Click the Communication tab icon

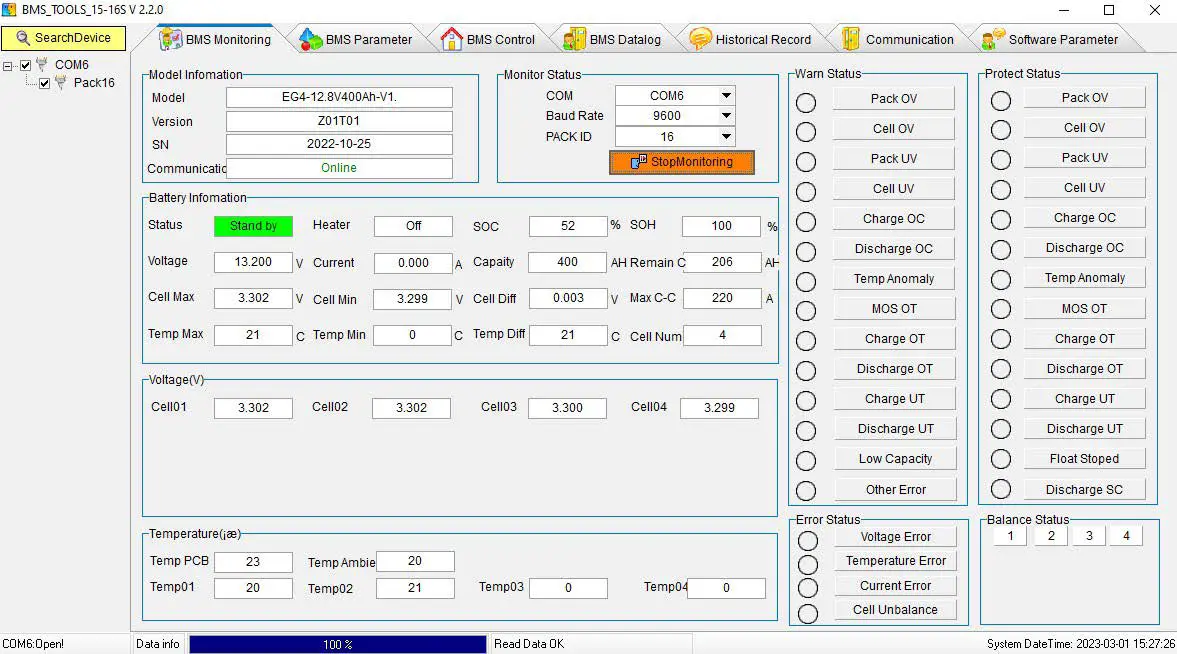tap(851, 39)
